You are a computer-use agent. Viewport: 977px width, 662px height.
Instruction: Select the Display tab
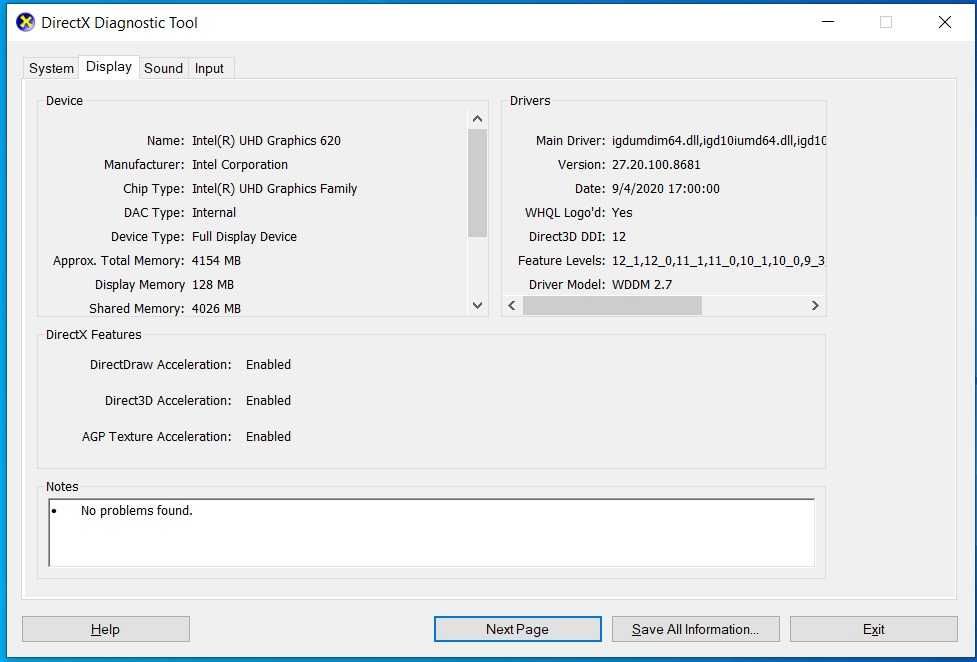[108, 67]
